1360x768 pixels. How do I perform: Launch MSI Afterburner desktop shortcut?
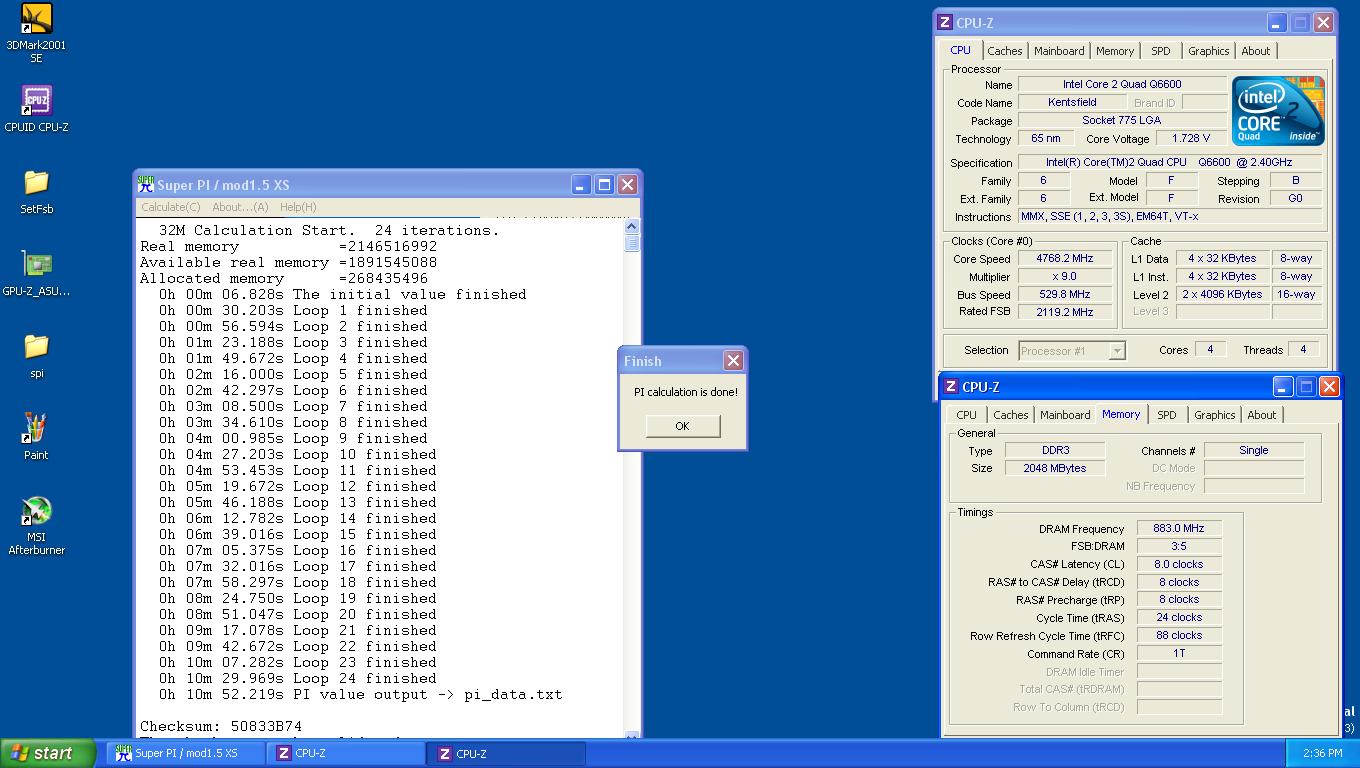click(x=36, y=526)
